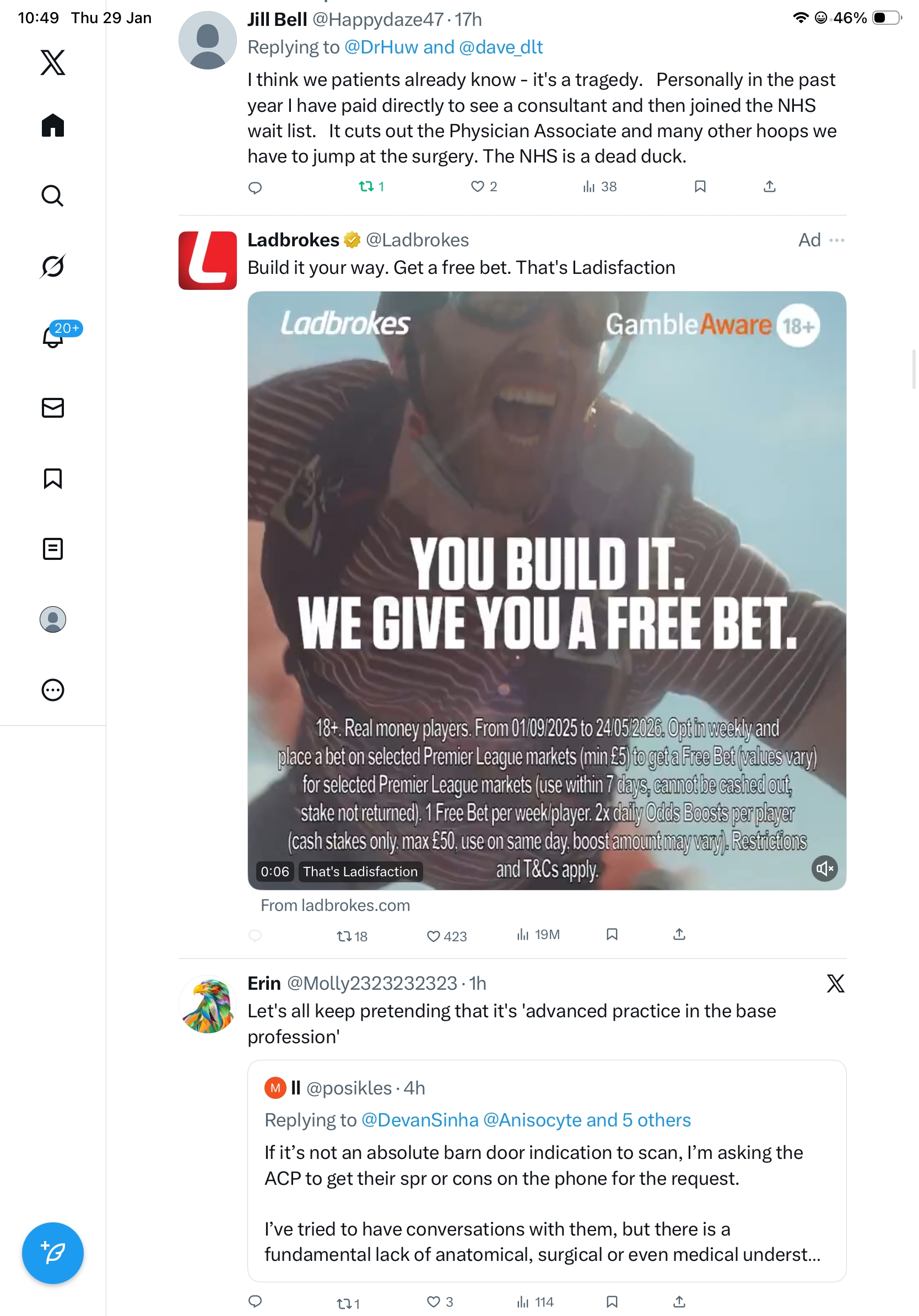Undo repost on Jill Bell's reply
919x1316 pixels.
click(x=371, y=186)
